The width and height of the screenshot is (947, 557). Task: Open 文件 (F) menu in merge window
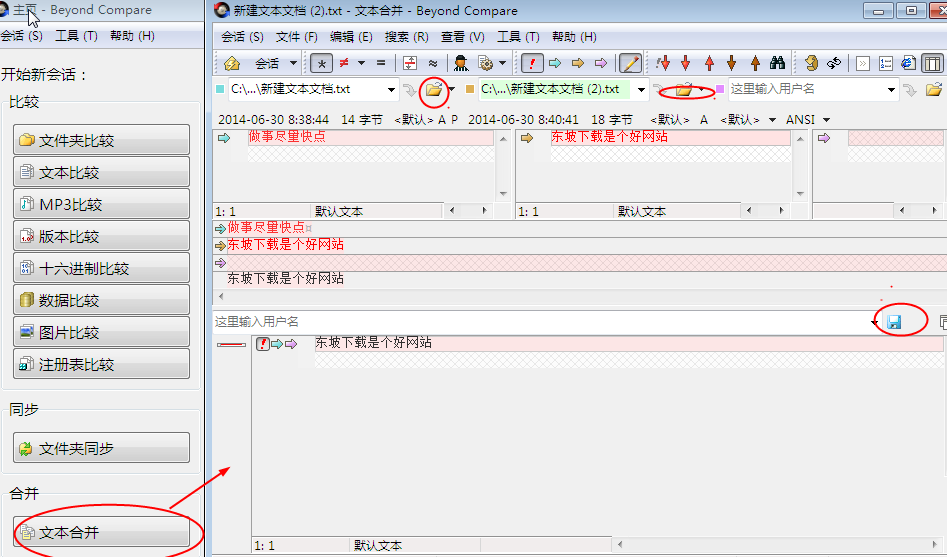[297, 37]
